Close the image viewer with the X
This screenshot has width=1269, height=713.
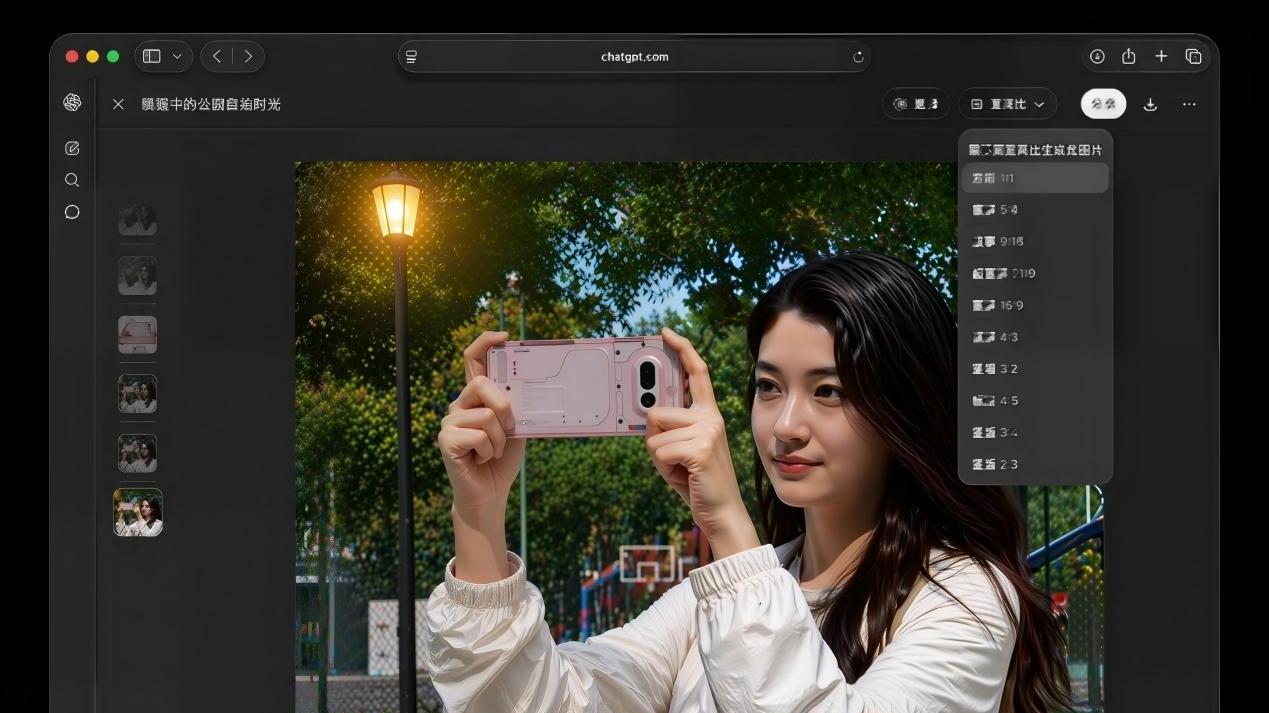point(118,103)
